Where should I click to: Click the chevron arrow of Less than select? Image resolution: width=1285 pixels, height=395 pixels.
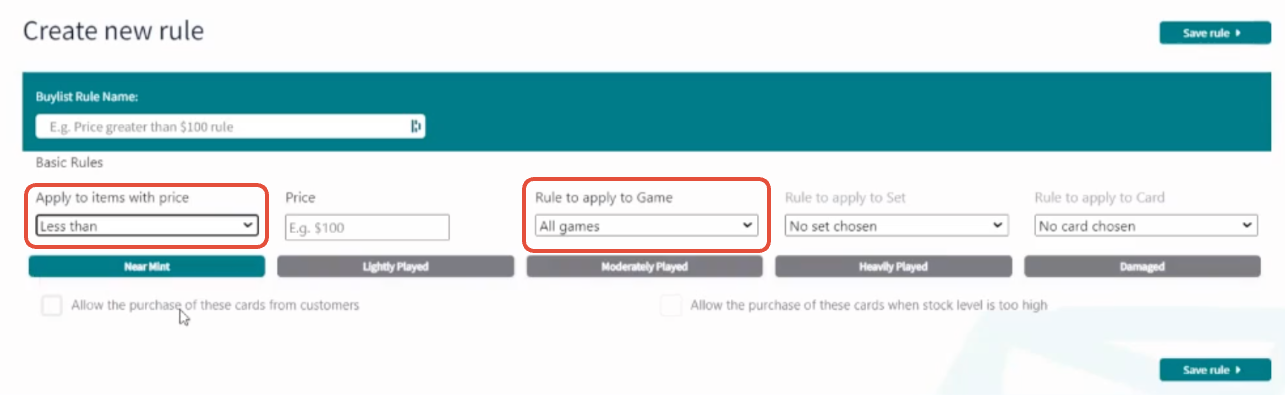pyautogui.click(x=248, y=226)
